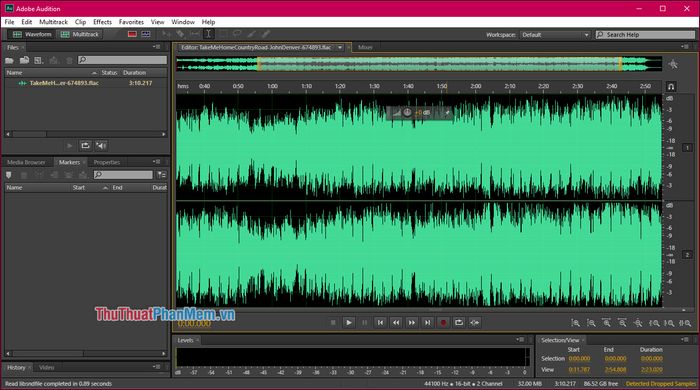700x390 pixels.
Task: Click the zoom navigator icon beside overview waveform
Action: 673,65
